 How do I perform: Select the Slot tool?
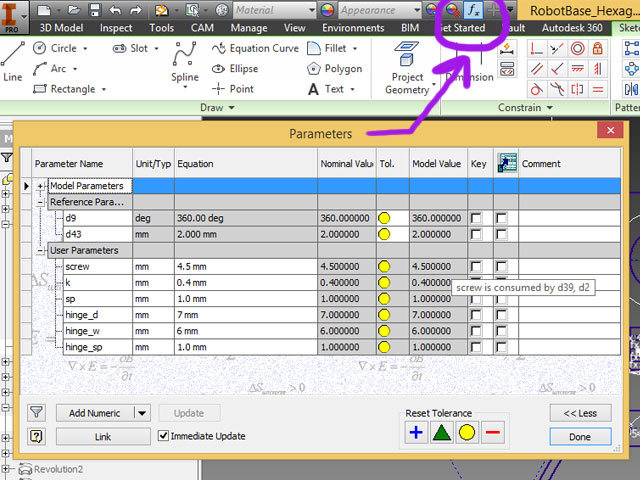(x=130, y=48)
